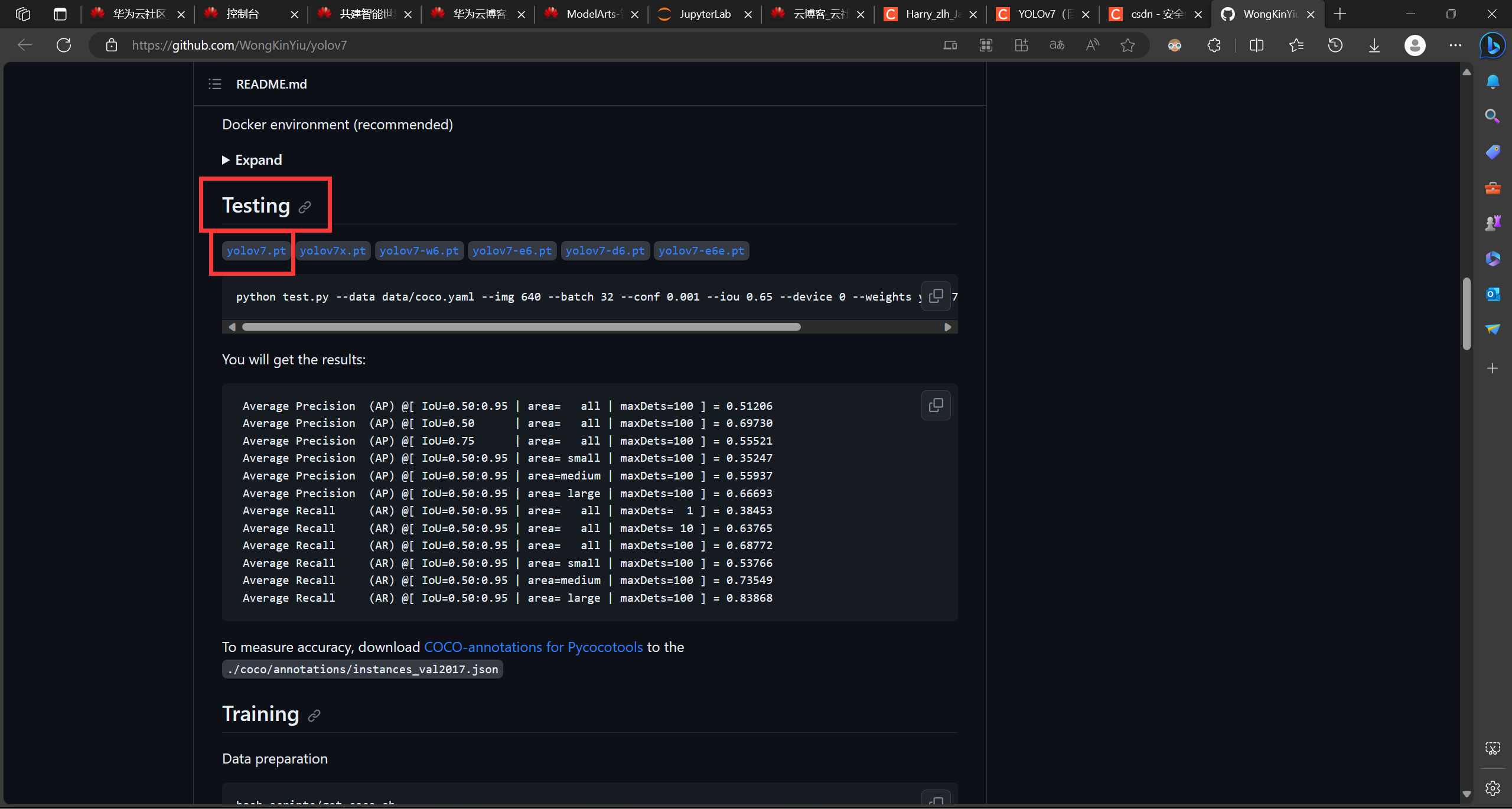Open the Downloads arrow icon
The width and height of the screenshot is (1512, 809).
[x=1374, y=45]
